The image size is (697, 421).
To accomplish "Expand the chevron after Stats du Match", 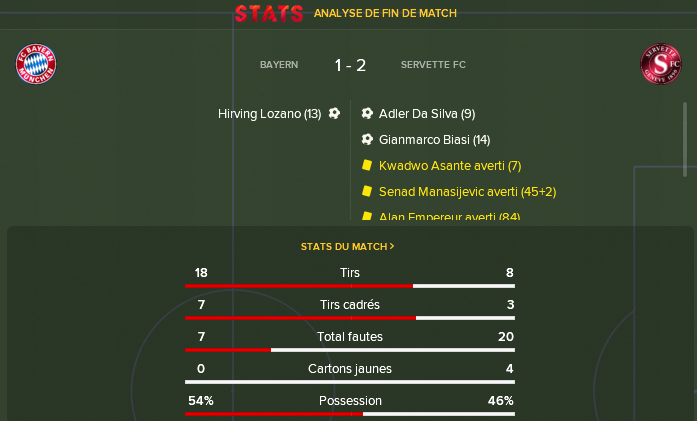I will 392,246.
